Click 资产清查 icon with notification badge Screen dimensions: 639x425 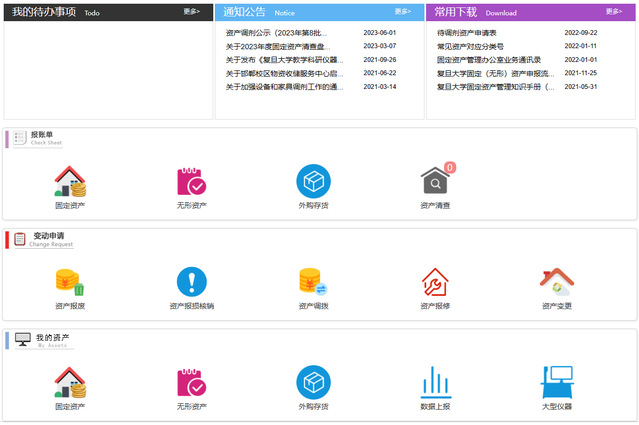[435, 182]
